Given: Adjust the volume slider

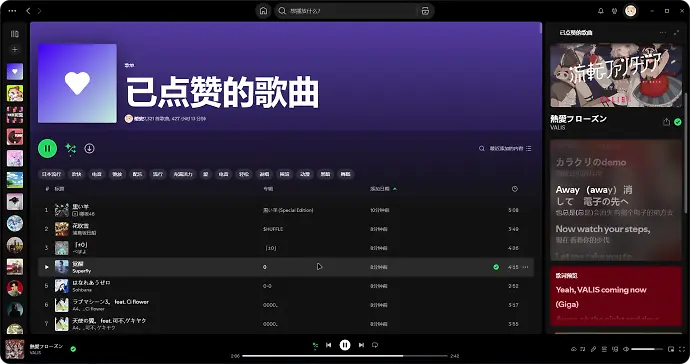Looking at the screenshot, I should pos(647,349).
